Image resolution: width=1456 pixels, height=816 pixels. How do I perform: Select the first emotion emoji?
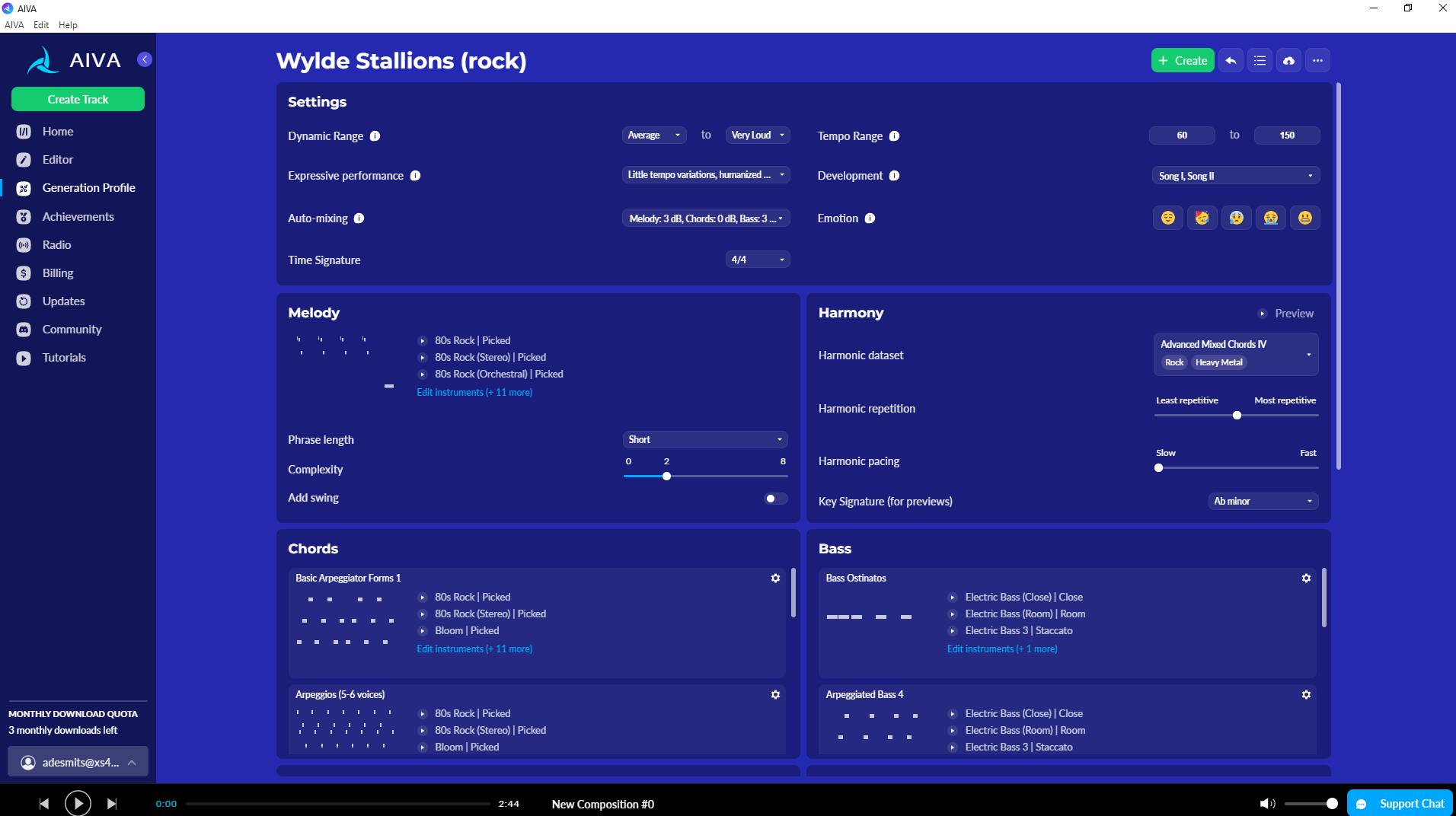tap(1167, 218)
